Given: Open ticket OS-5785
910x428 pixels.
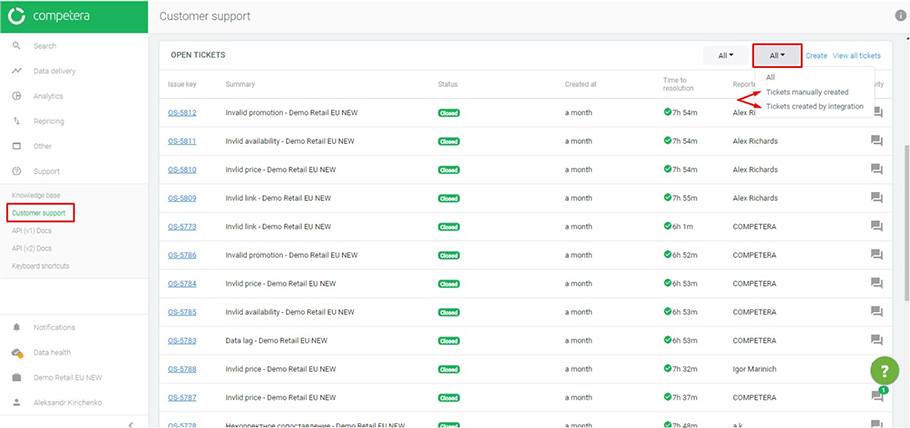Looking at the screenshot, I should (182, 312).
